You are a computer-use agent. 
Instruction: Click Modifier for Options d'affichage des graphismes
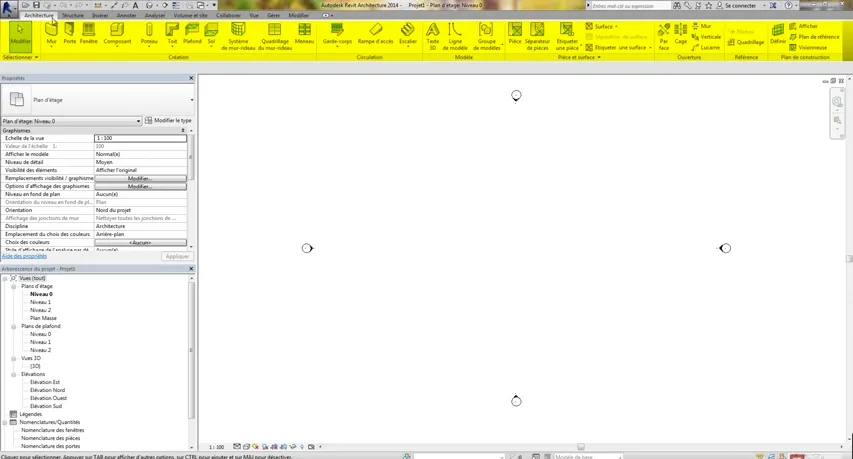click(x=140, y=187)
